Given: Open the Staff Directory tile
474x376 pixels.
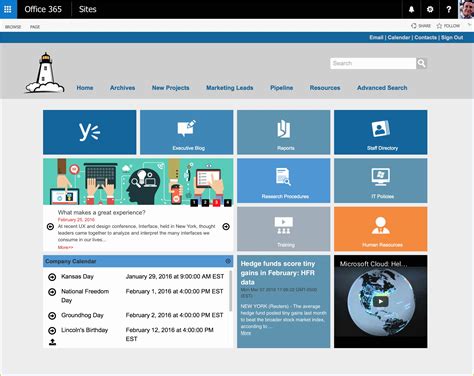Looking at the screenshot, I should [x=381, y=132].
